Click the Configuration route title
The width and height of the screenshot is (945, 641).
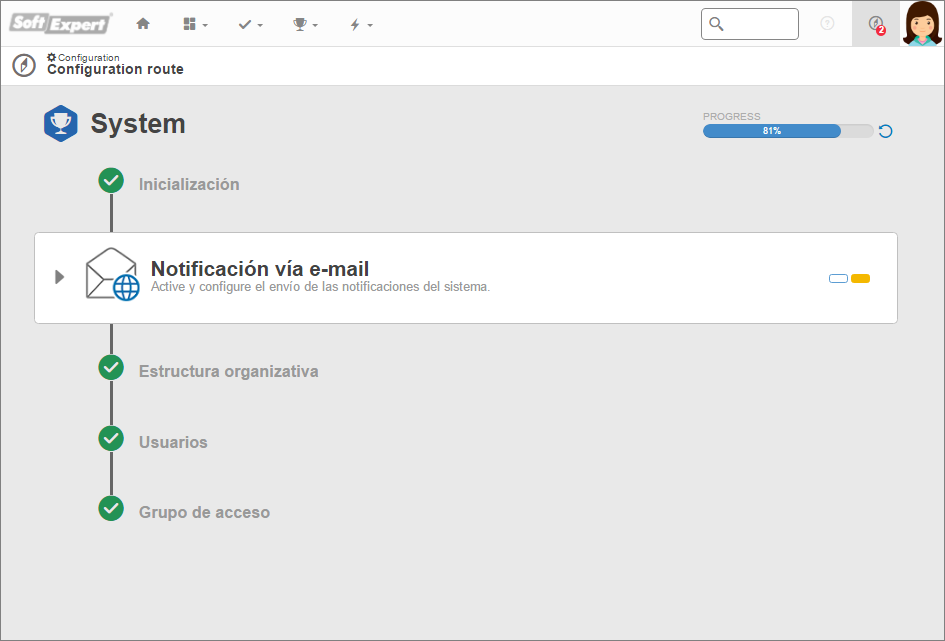click(115, 69)
